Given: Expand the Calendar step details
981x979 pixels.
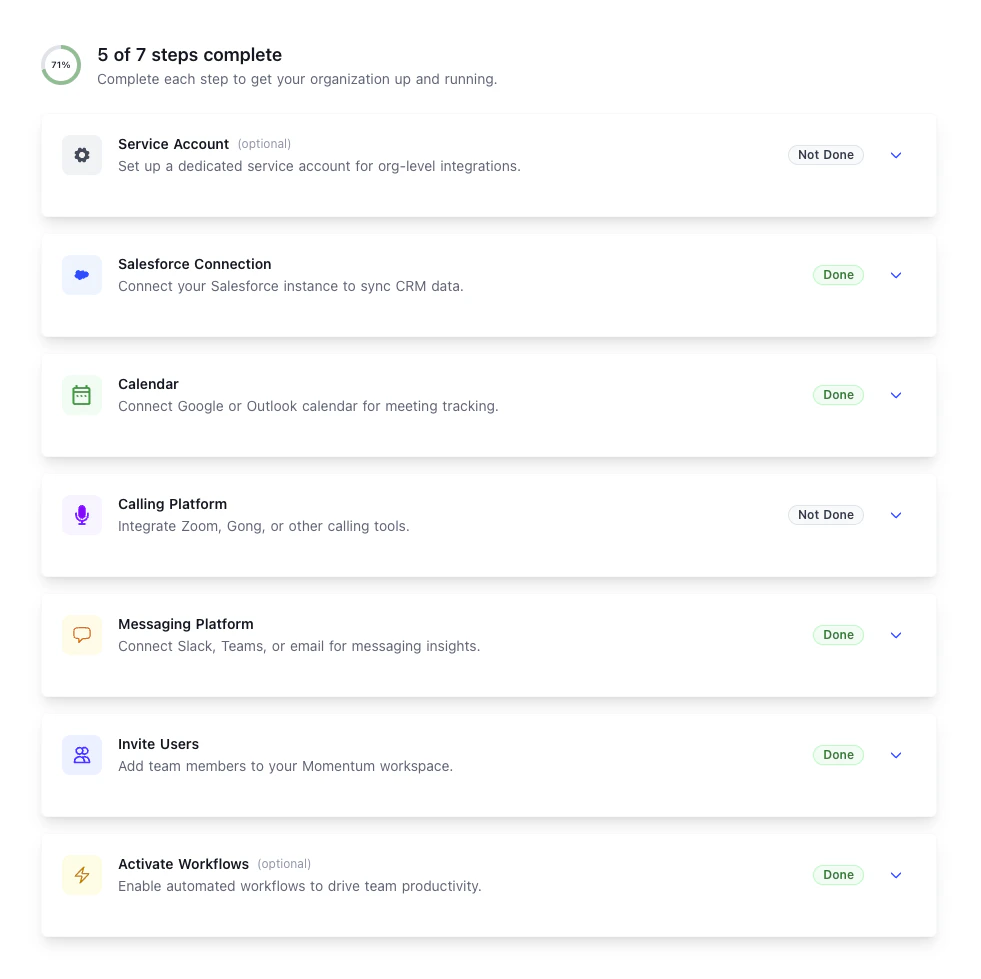Looking at the screenshot, I should [895, 394].
